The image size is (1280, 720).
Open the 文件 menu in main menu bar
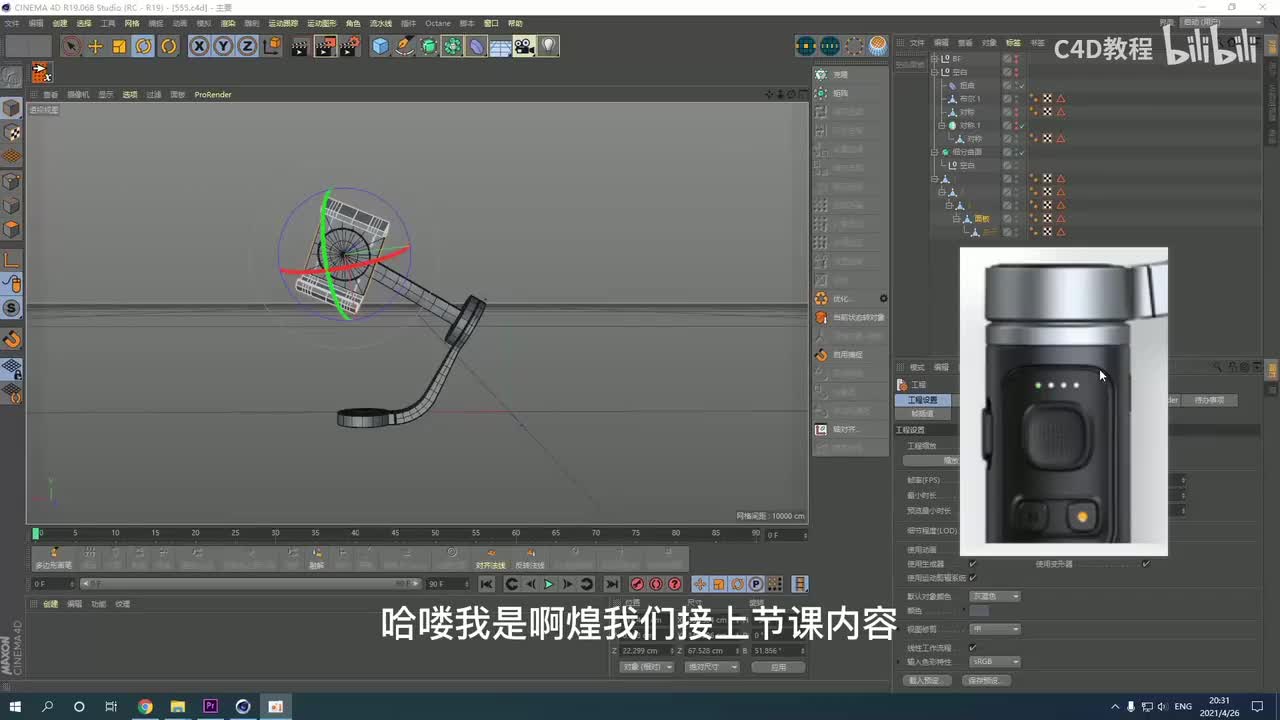(x=11, y=23)
